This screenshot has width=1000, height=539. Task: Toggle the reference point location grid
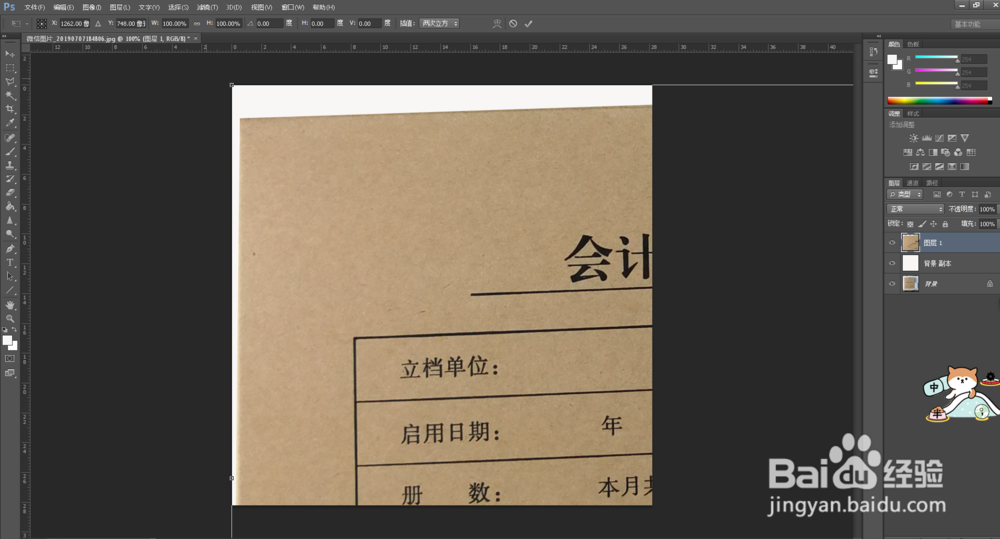(x=41, y=24)
